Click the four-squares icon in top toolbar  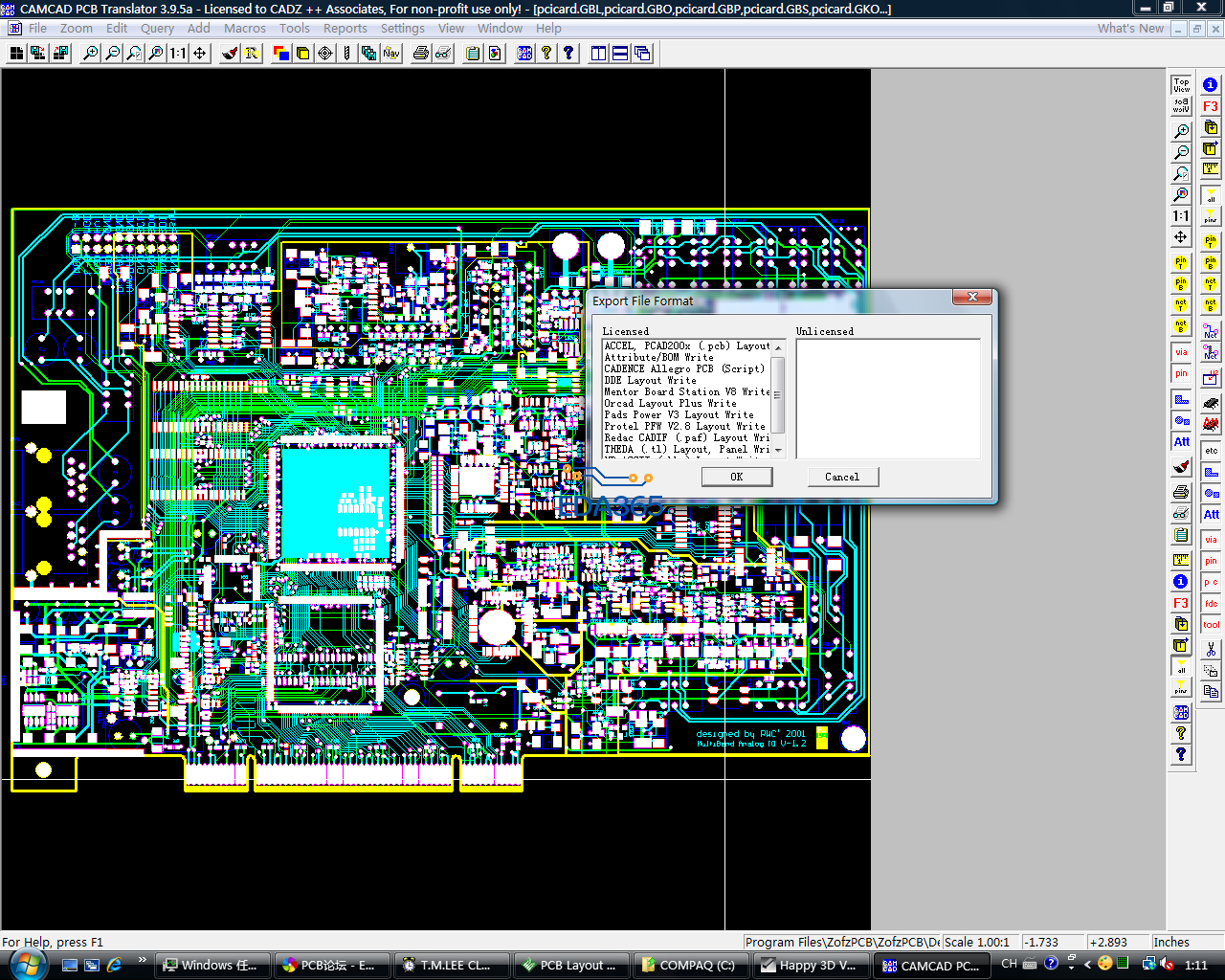tap(16, 54)
